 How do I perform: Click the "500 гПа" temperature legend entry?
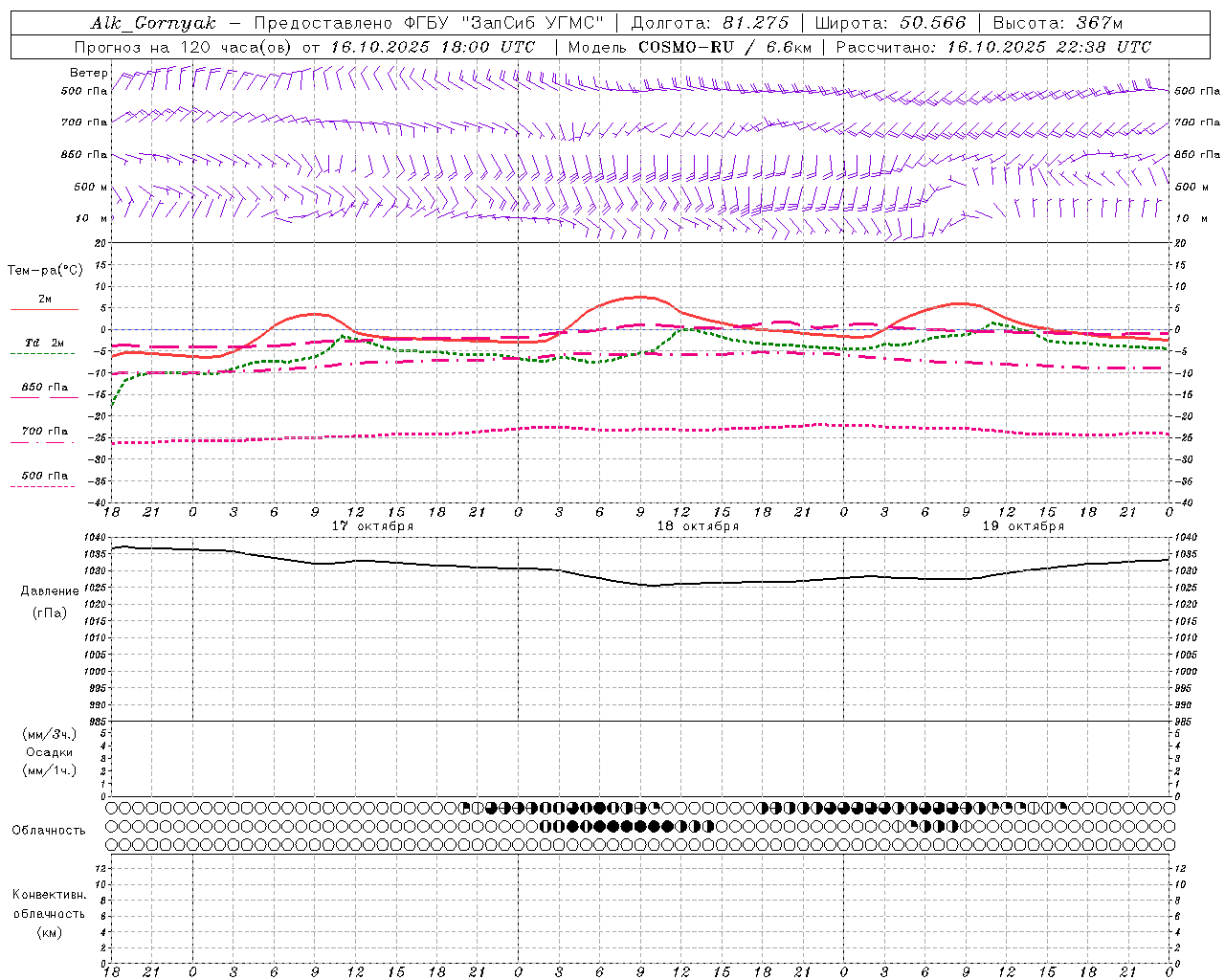tap(45, 476)
